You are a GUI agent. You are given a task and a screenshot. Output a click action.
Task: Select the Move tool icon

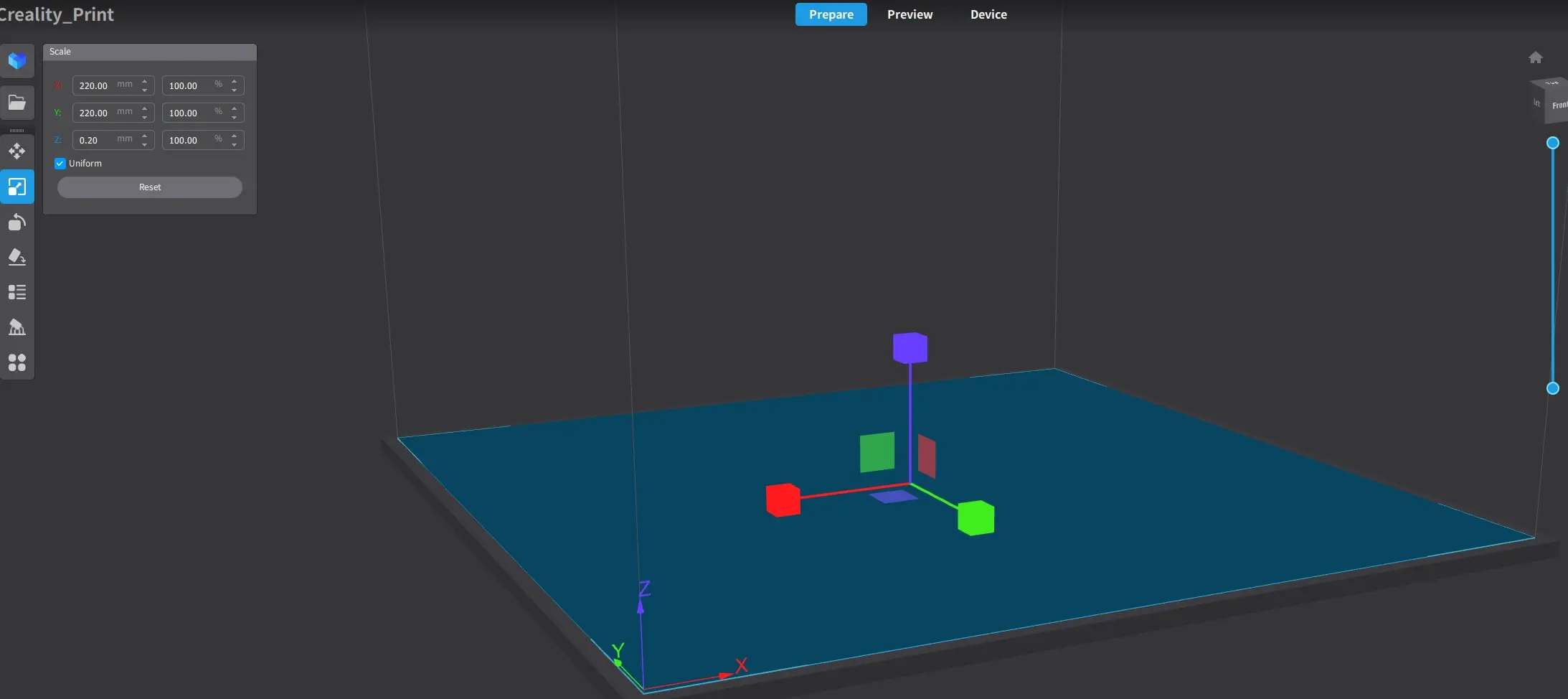coord(17,151)
